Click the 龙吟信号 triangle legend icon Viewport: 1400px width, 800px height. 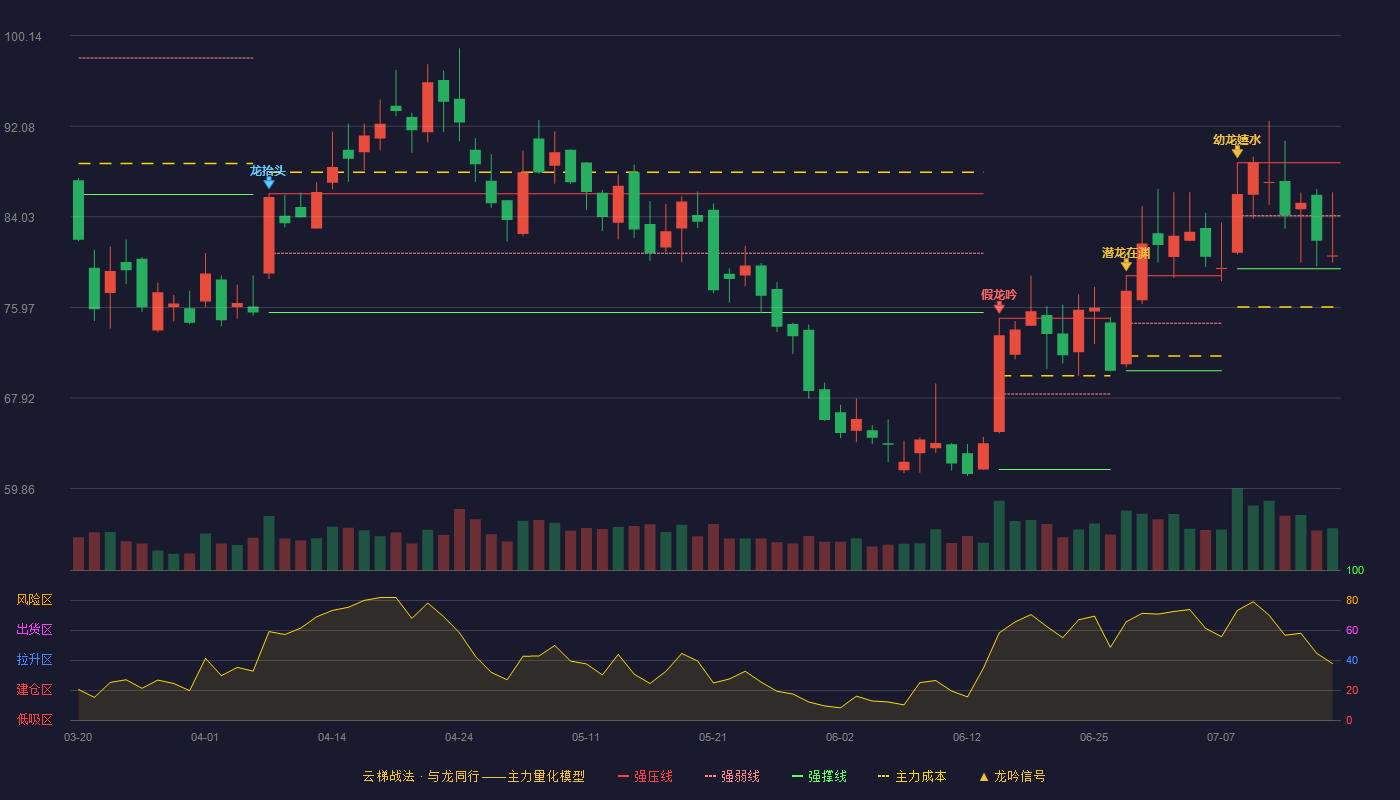983,776
